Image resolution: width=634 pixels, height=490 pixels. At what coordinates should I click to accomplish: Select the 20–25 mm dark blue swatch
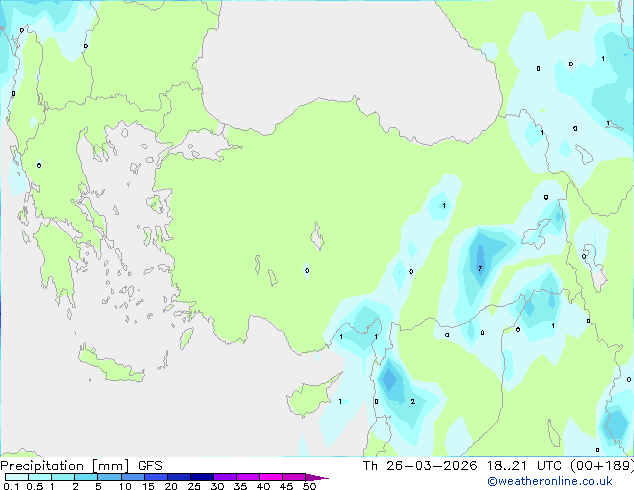tap(179, 477)
